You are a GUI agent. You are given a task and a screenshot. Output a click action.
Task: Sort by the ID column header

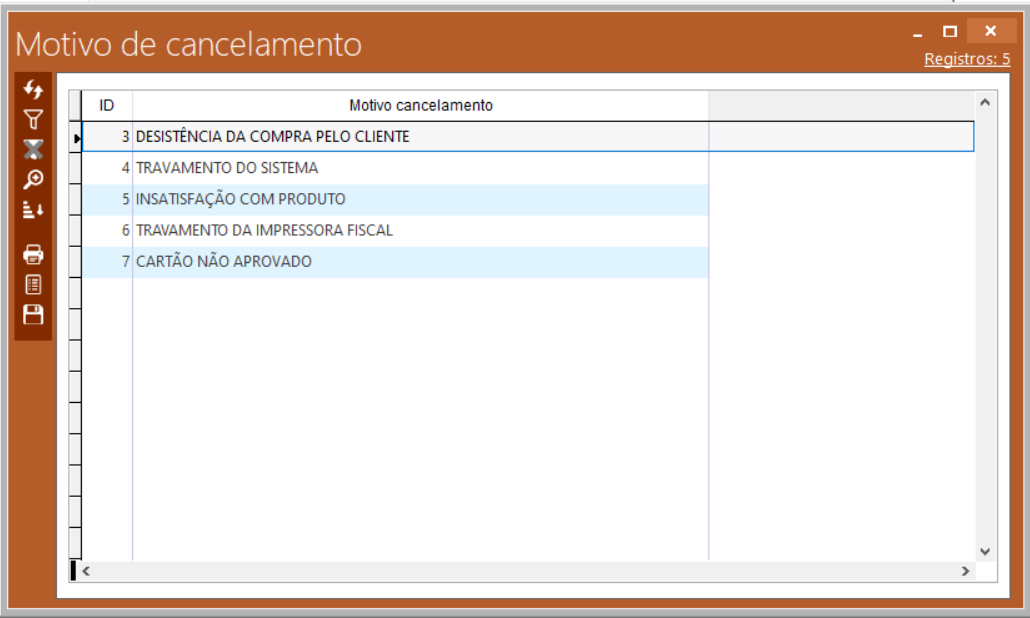106,105
